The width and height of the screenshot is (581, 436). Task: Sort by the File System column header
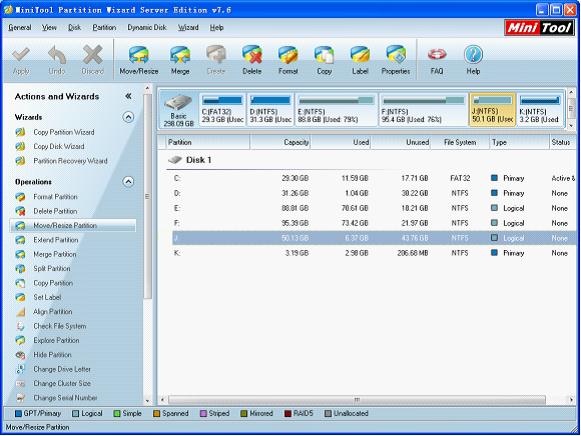(460, 142)
